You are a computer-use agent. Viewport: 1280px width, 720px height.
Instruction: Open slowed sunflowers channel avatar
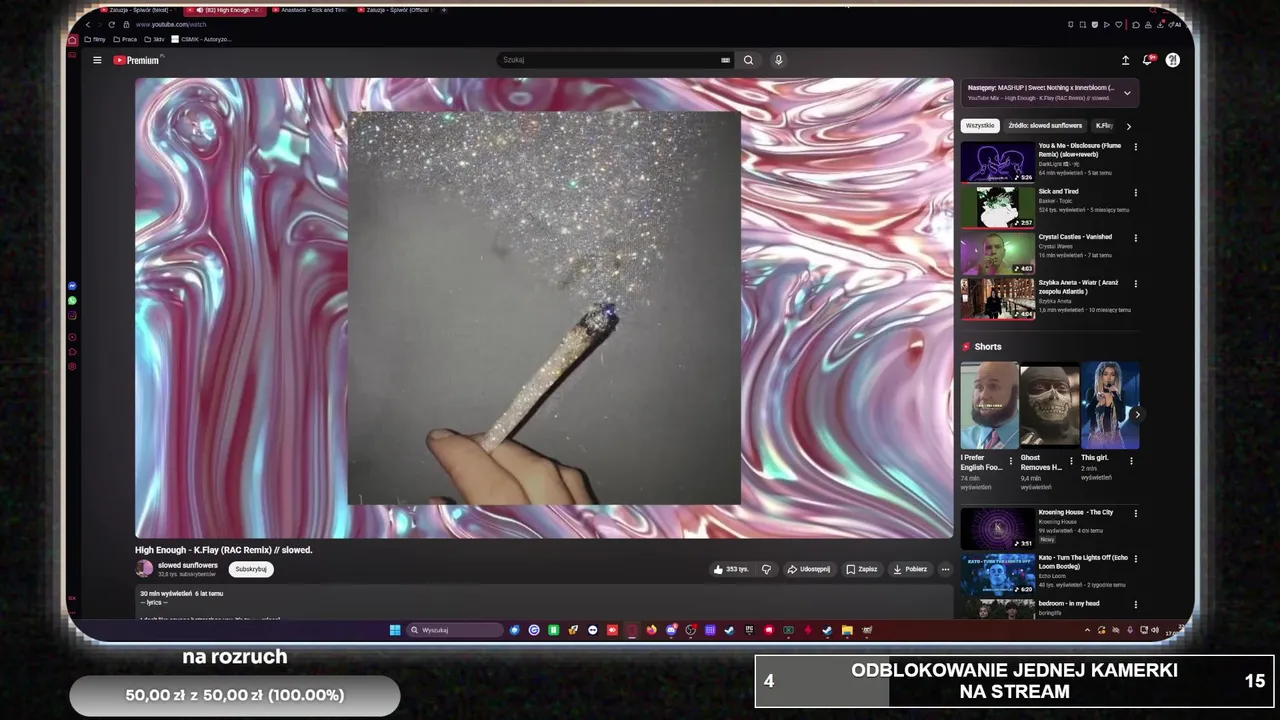pyautogui.click(x=144, y=569)
